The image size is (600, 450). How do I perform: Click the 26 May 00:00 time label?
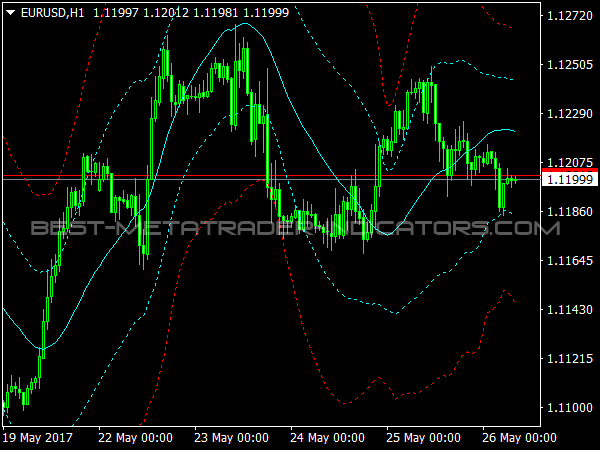pos(520,438)
